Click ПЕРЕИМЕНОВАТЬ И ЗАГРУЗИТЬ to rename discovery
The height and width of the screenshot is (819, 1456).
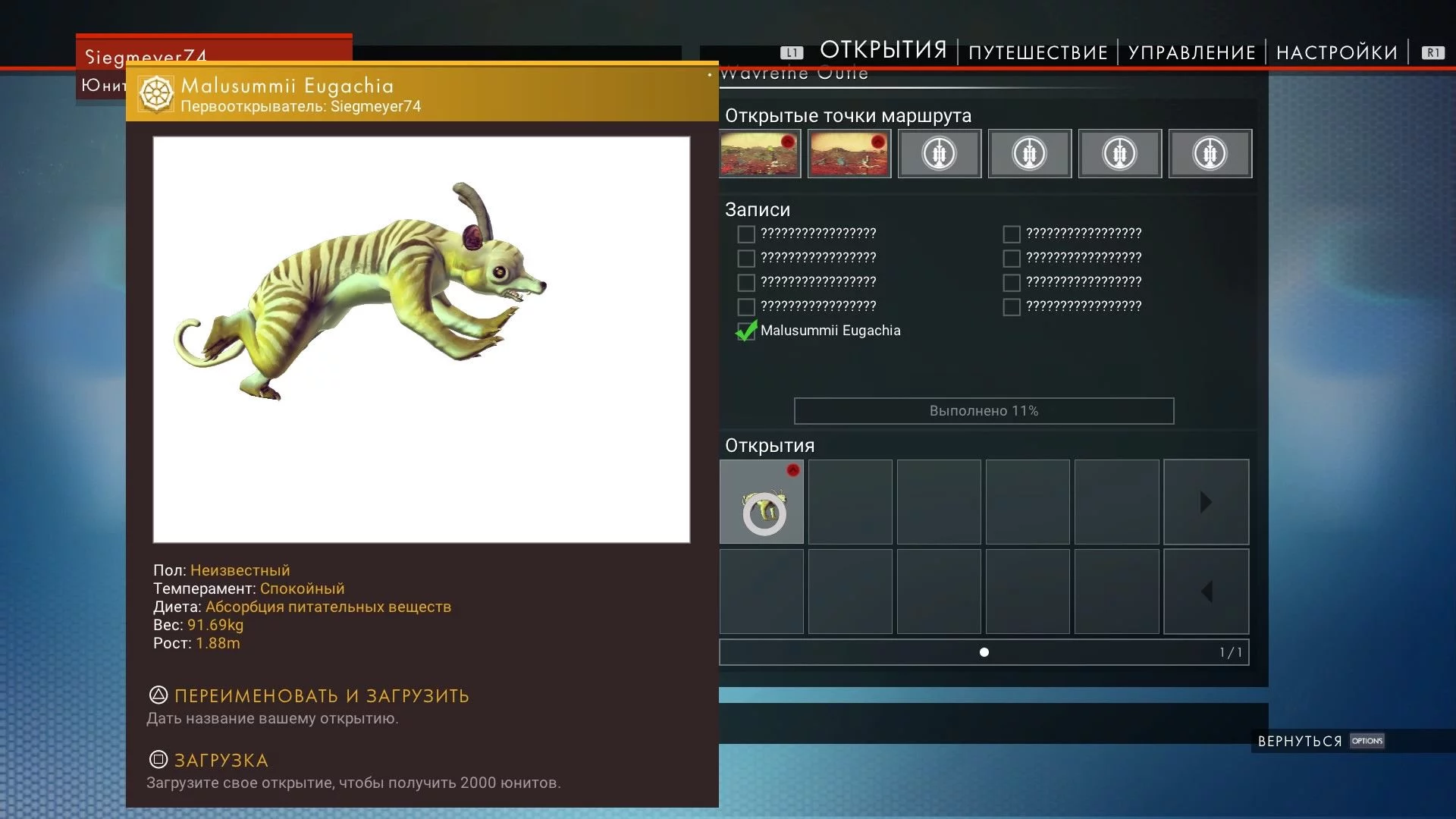click(x=322, y=695)
